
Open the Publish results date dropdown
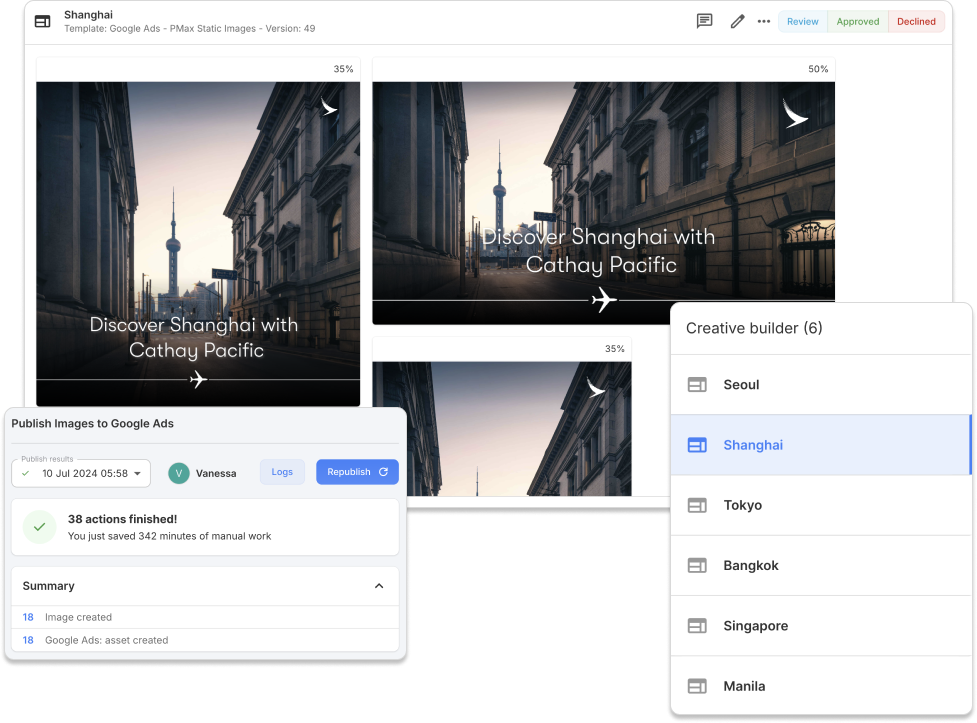tap(81, 473)
